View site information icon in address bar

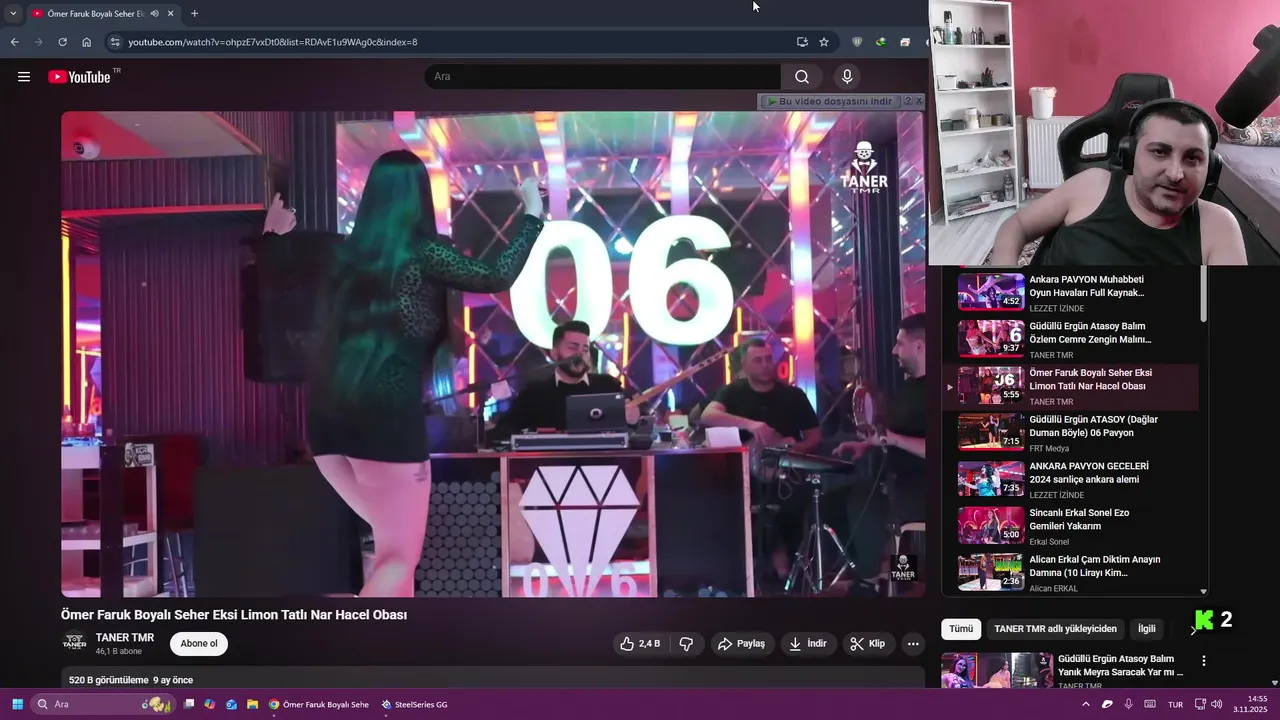pos(115,42)
